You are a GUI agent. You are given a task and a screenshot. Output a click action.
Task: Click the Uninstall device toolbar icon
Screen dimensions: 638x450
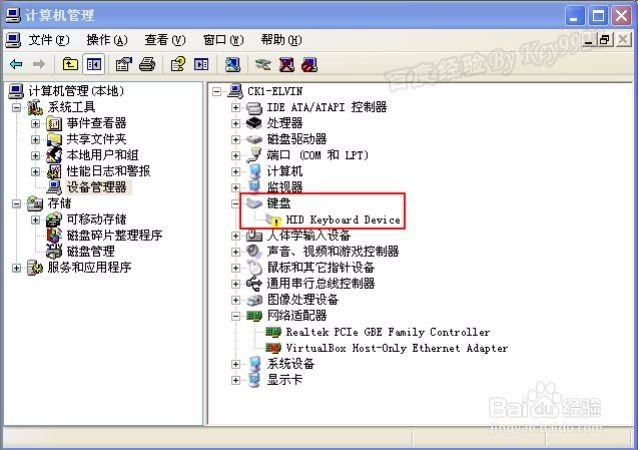tap(287, 64)
